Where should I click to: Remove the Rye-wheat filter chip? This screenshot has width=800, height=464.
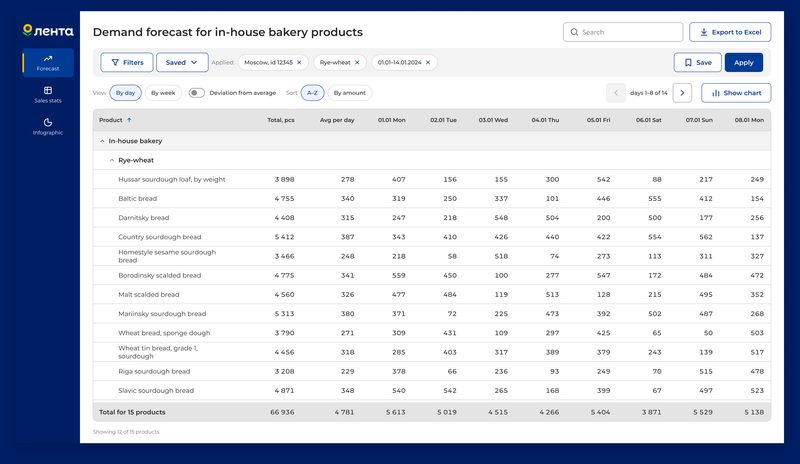coord(357,62)
